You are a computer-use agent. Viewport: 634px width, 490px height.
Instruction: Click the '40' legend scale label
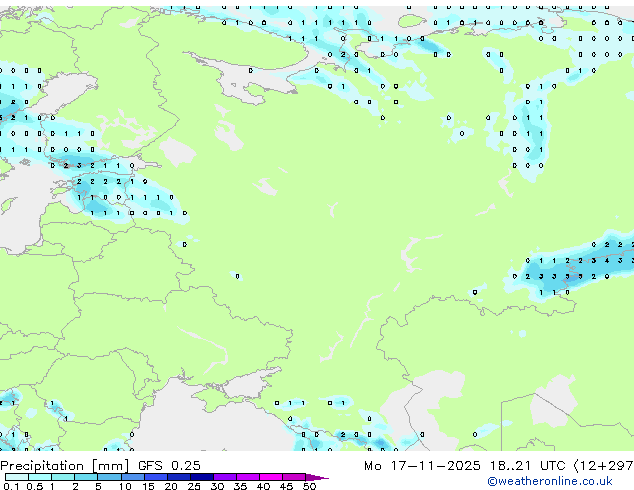click(263, 486)
